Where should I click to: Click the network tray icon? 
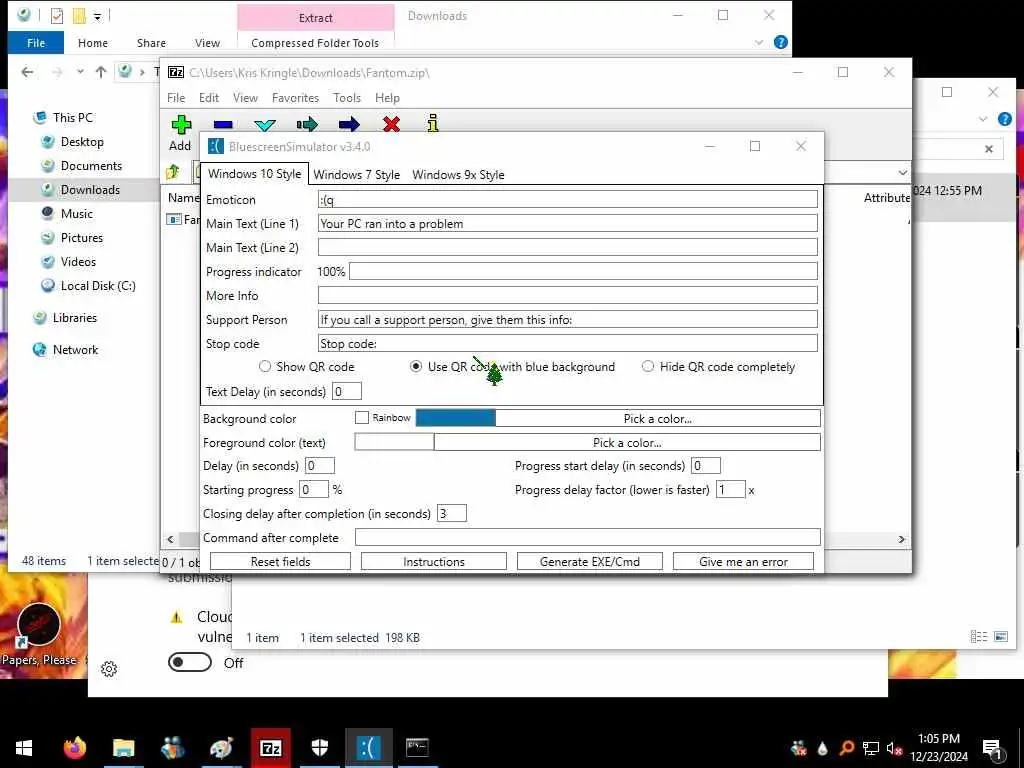[871, 748]
